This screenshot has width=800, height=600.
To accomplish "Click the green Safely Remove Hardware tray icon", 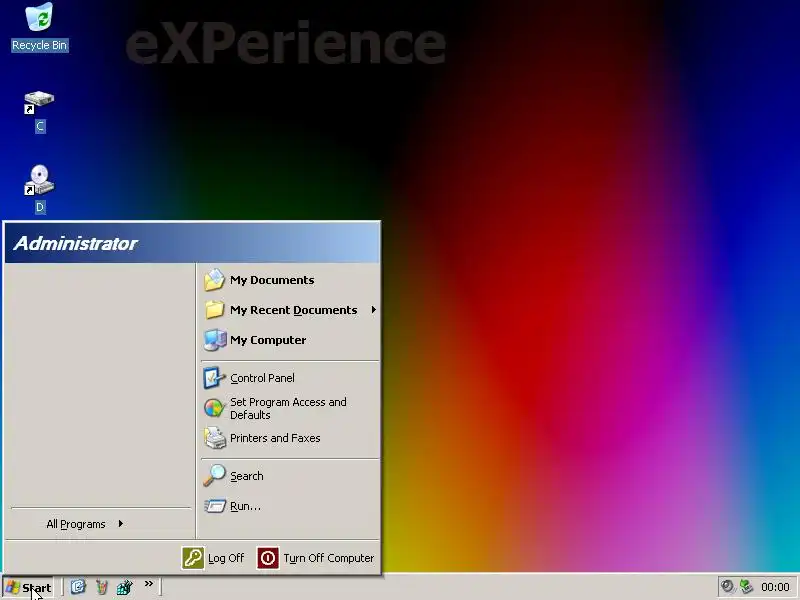I will 746,587.
